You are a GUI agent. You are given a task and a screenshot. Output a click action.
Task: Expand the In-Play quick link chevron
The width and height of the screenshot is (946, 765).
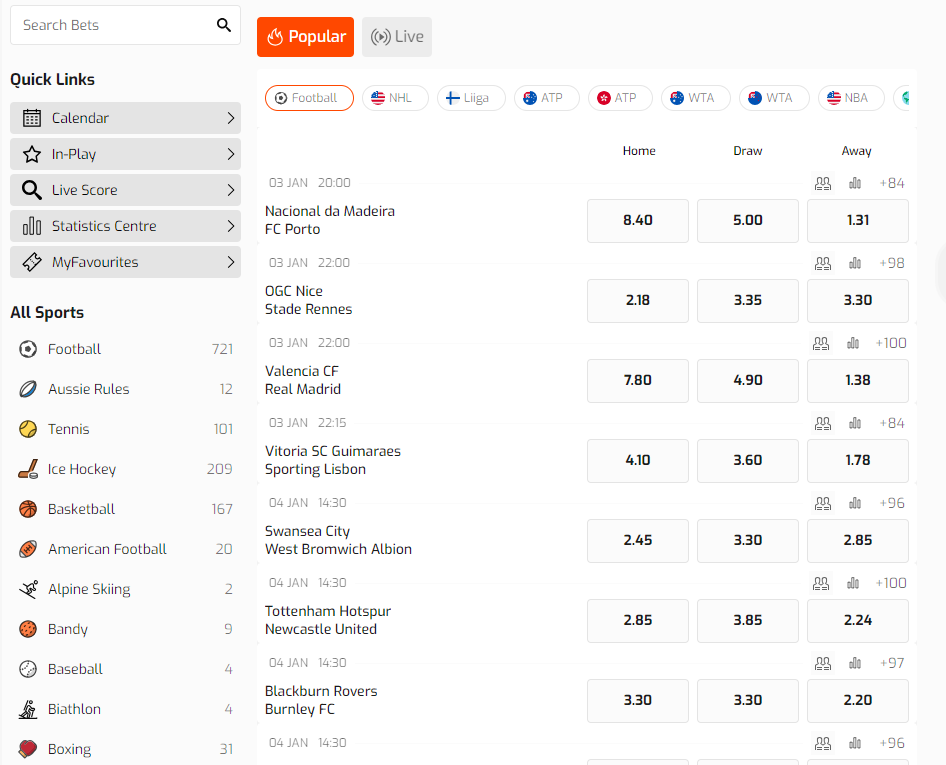pos(230,154)
